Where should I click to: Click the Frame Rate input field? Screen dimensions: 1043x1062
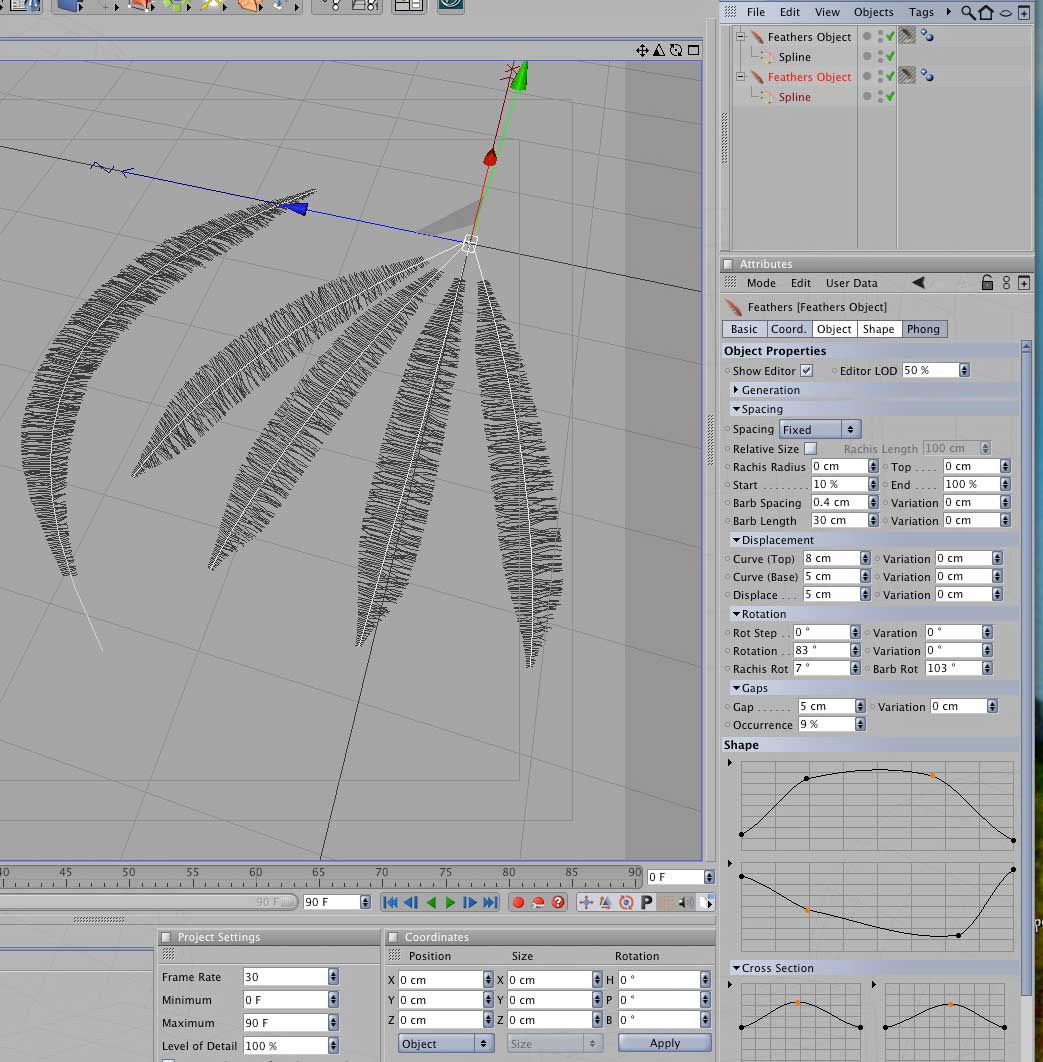[285, 977]
